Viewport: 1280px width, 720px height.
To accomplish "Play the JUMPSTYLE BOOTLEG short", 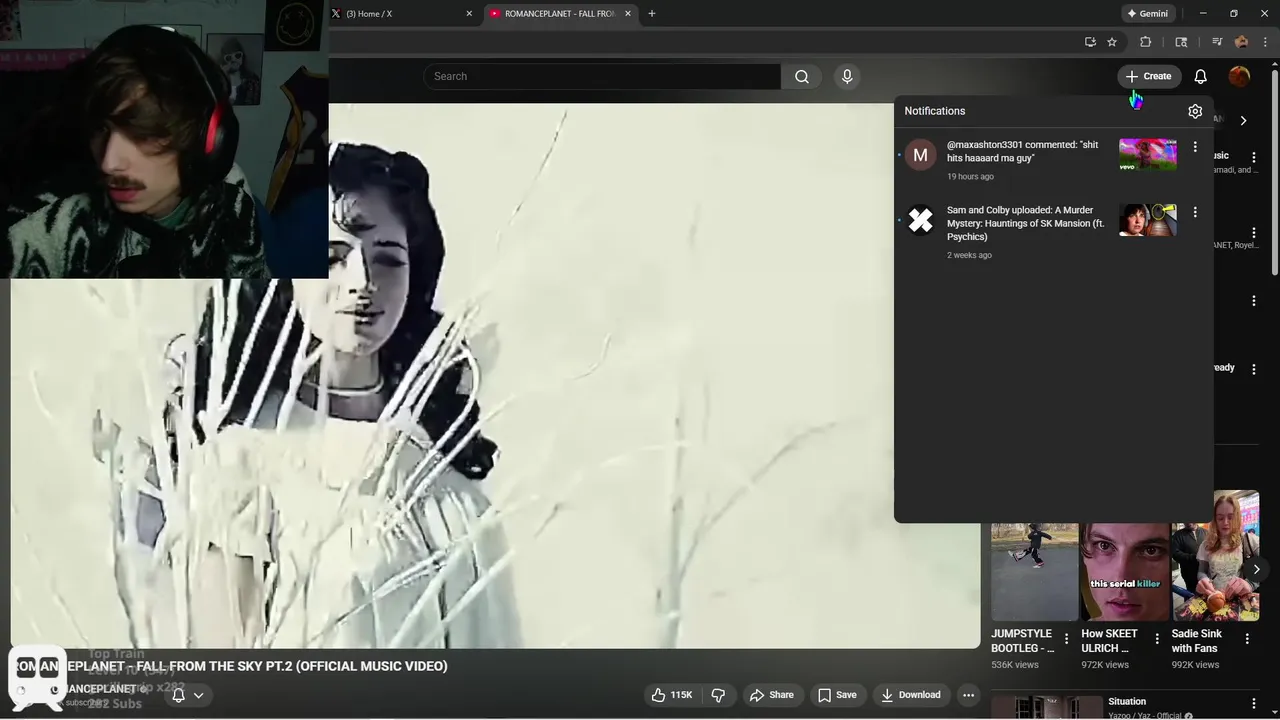I will point(1035,570).
